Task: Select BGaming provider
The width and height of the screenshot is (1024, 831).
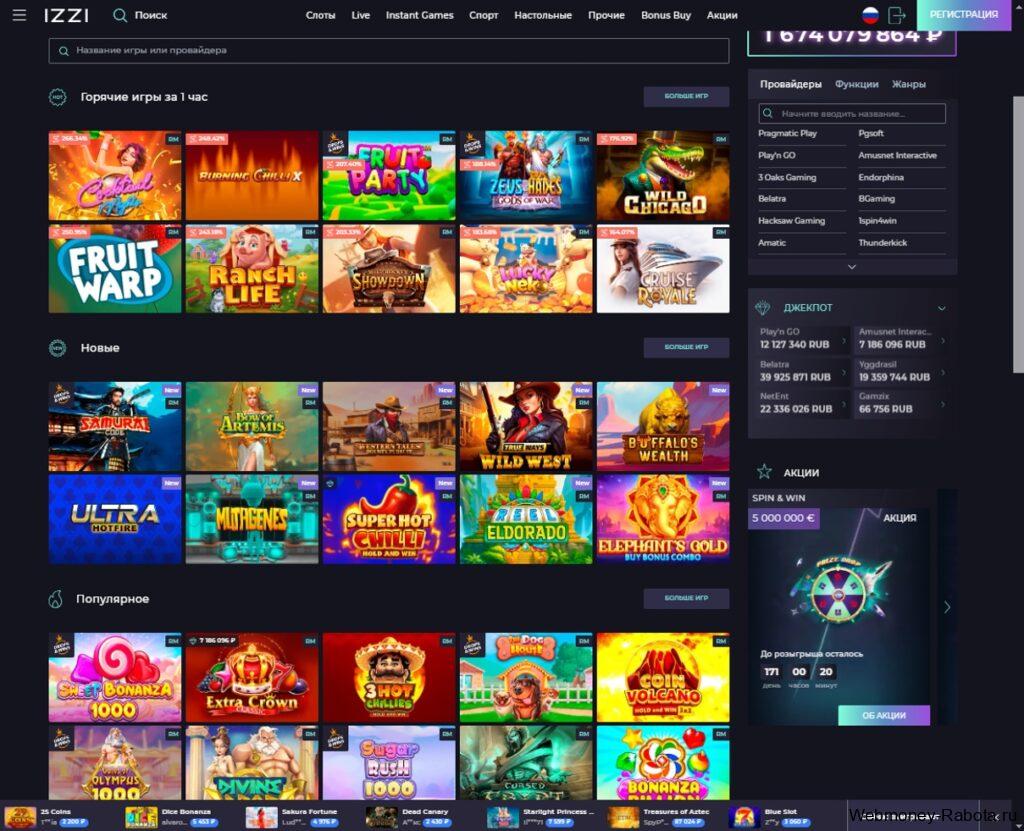Action: tap(876, 199)
